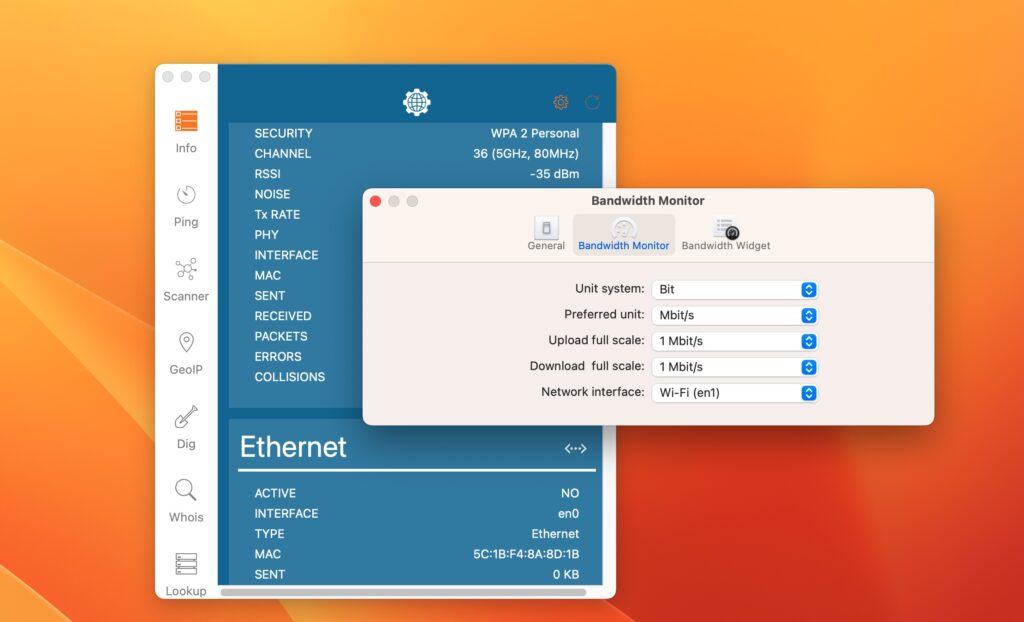
Task: Open the settings gear in the header
Action: coord(560,102)
